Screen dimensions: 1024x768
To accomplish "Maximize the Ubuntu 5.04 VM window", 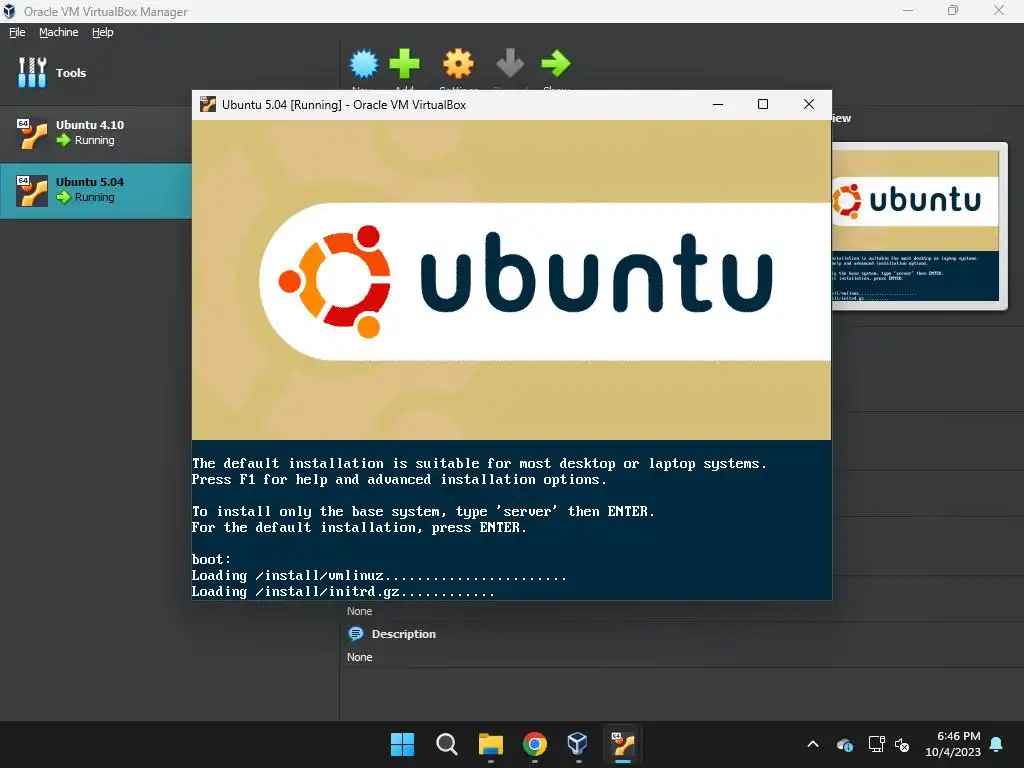I will pos(763,104).
